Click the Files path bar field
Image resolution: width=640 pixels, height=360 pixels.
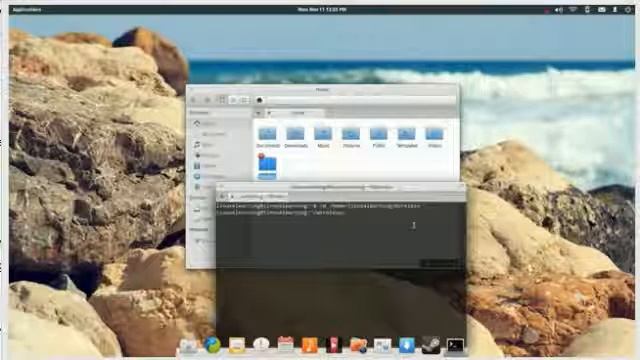tap(355, 100)
